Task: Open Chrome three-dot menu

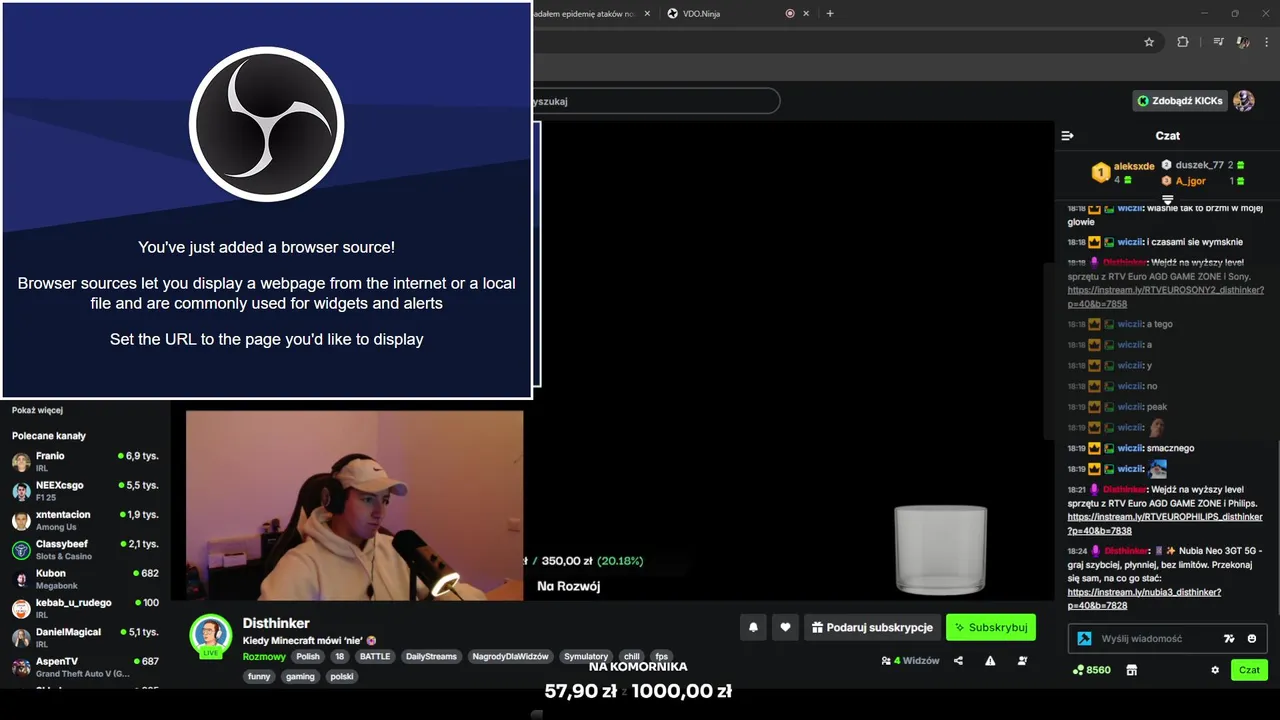Action: point(1267,42)
